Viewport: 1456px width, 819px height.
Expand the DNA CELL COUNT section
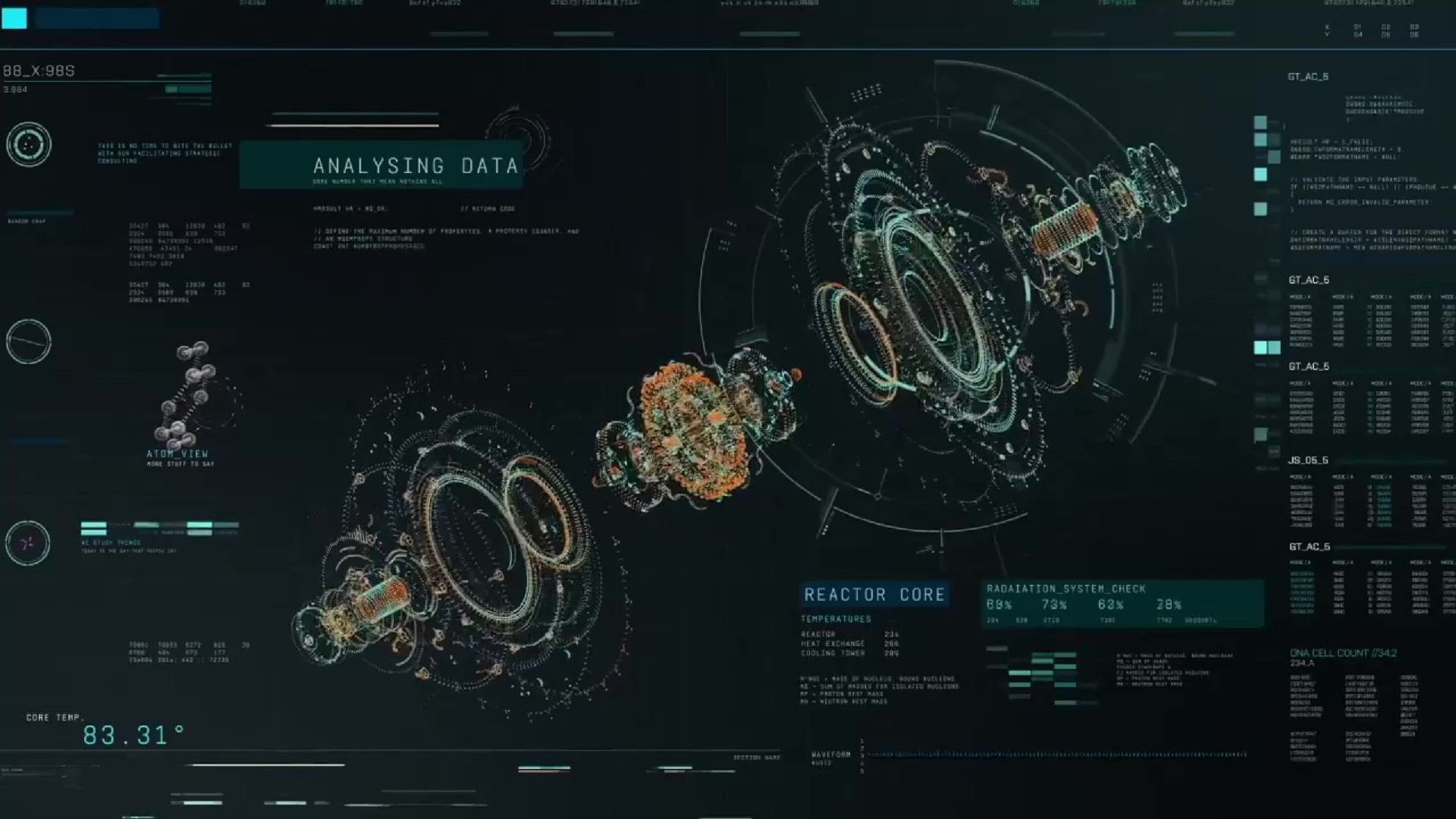click(x=1350, y=652)
